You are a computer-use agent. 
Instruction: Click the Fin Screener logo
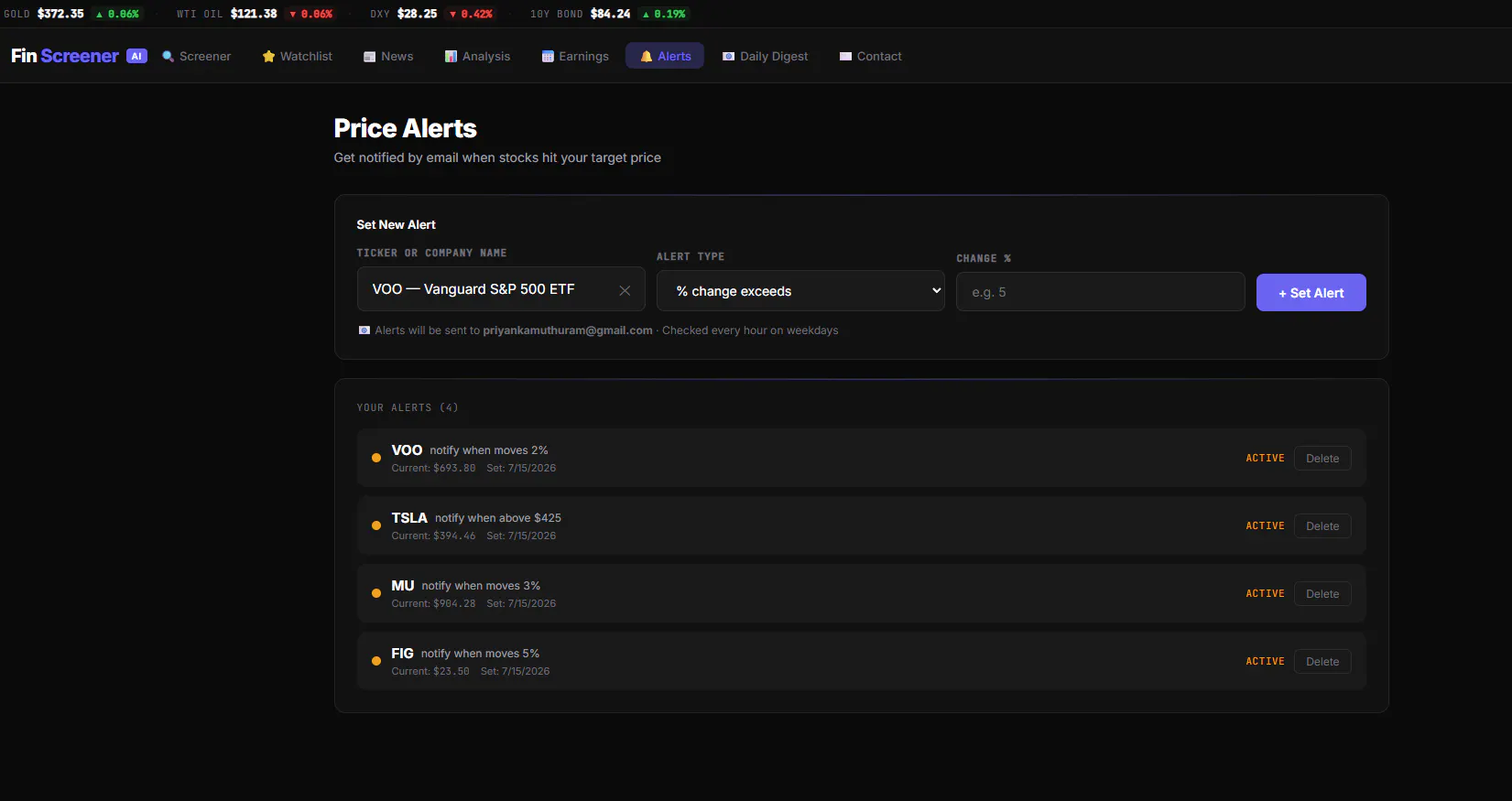click(x=65, y=56)
